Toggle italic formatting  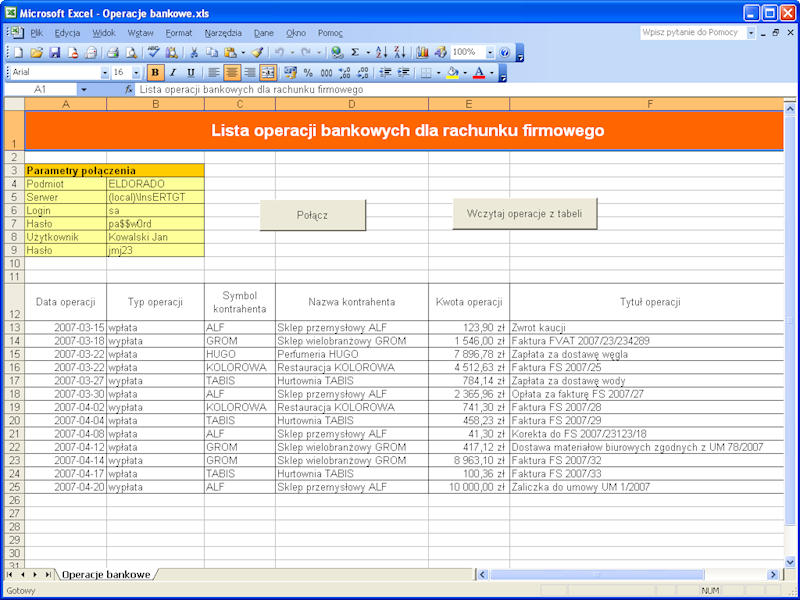[x=171, y=73]
